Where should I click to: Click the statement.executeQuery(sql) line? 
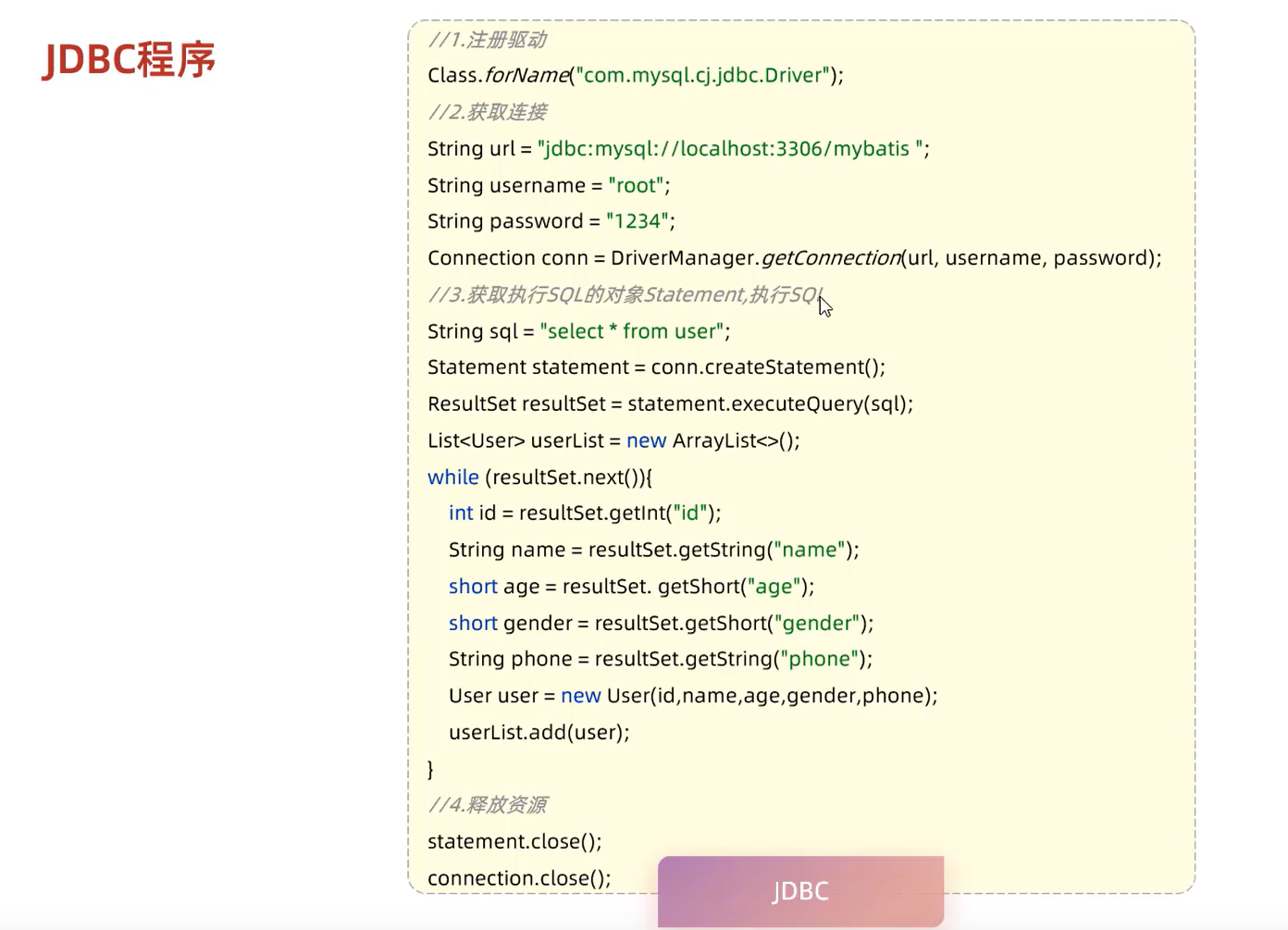coord(670,403)
